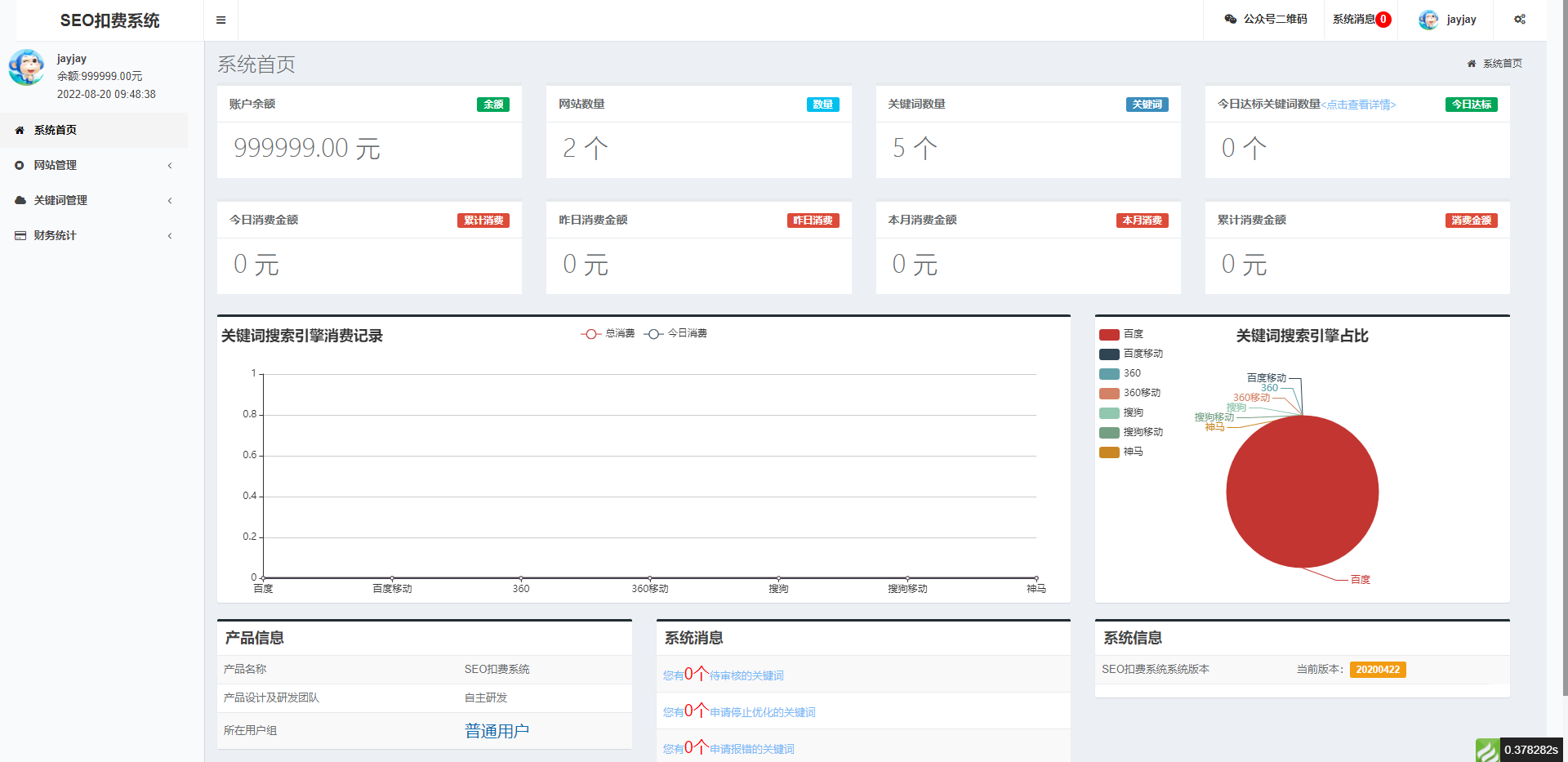Screen dimensions: 1568x762
Task: Toggle the sidebar with hamburger icon
Action: (x=220, y=20)
